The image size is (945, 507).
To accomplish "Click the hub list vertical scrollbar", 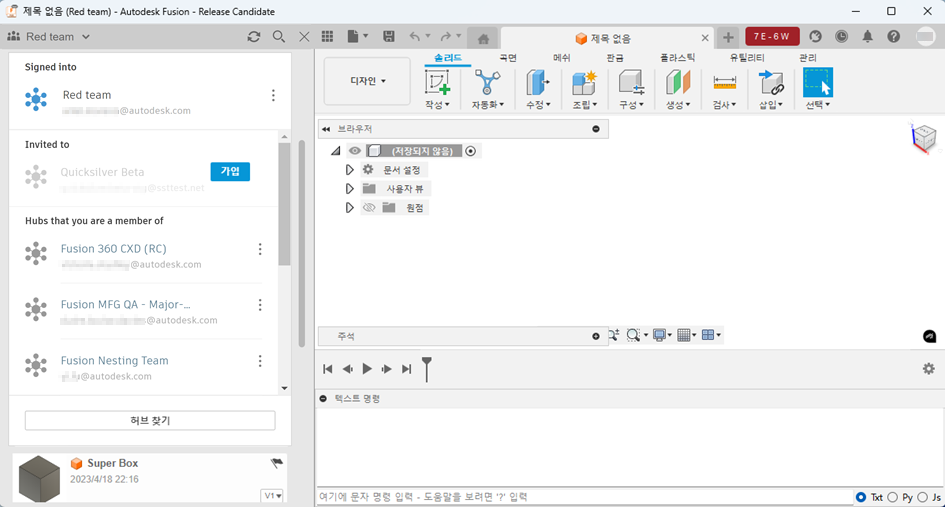I will tap(284, 203).
